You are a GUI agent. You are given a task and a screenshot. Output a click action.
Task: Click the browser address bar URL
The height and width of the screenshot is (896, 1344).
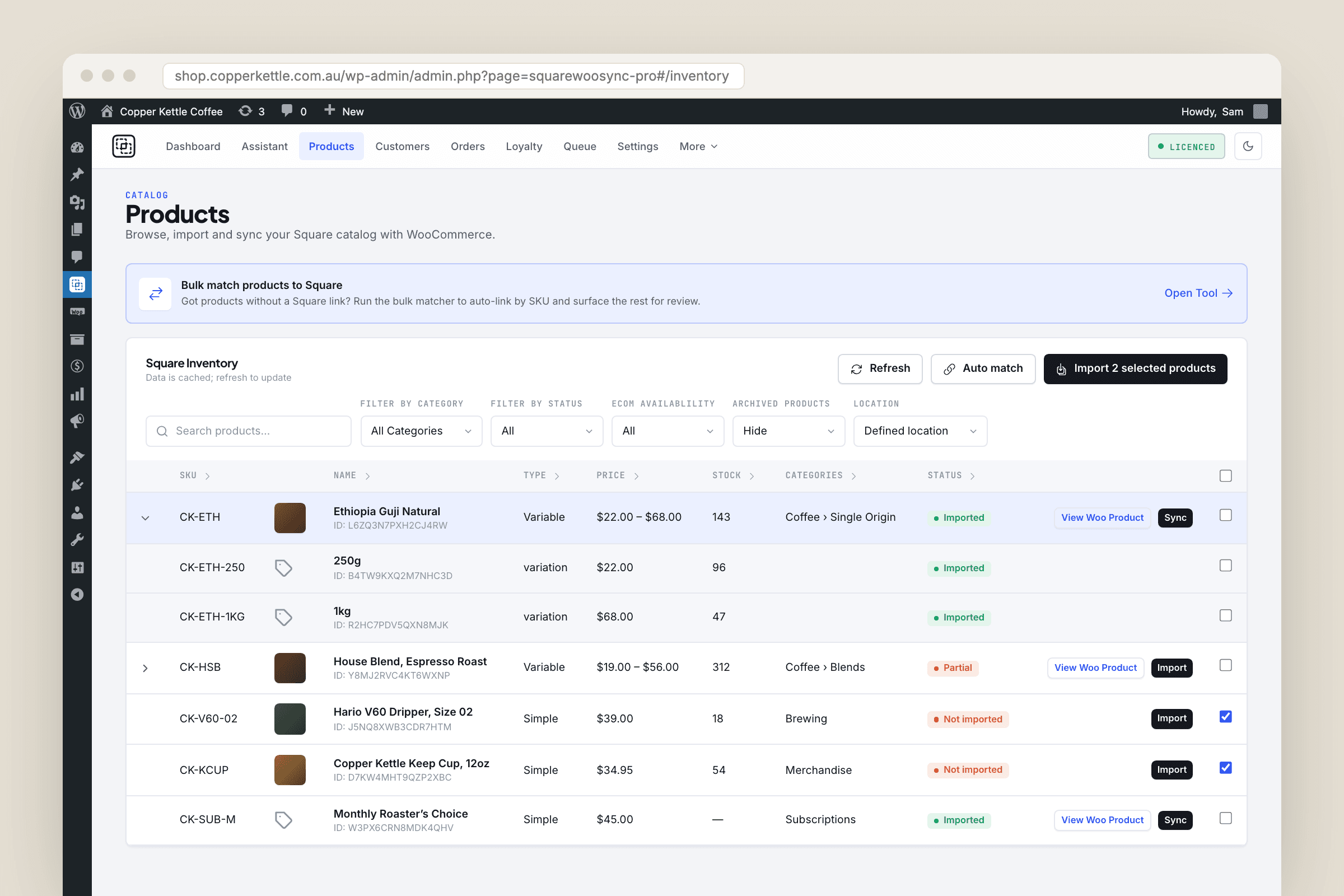click(x=452, y=76)
